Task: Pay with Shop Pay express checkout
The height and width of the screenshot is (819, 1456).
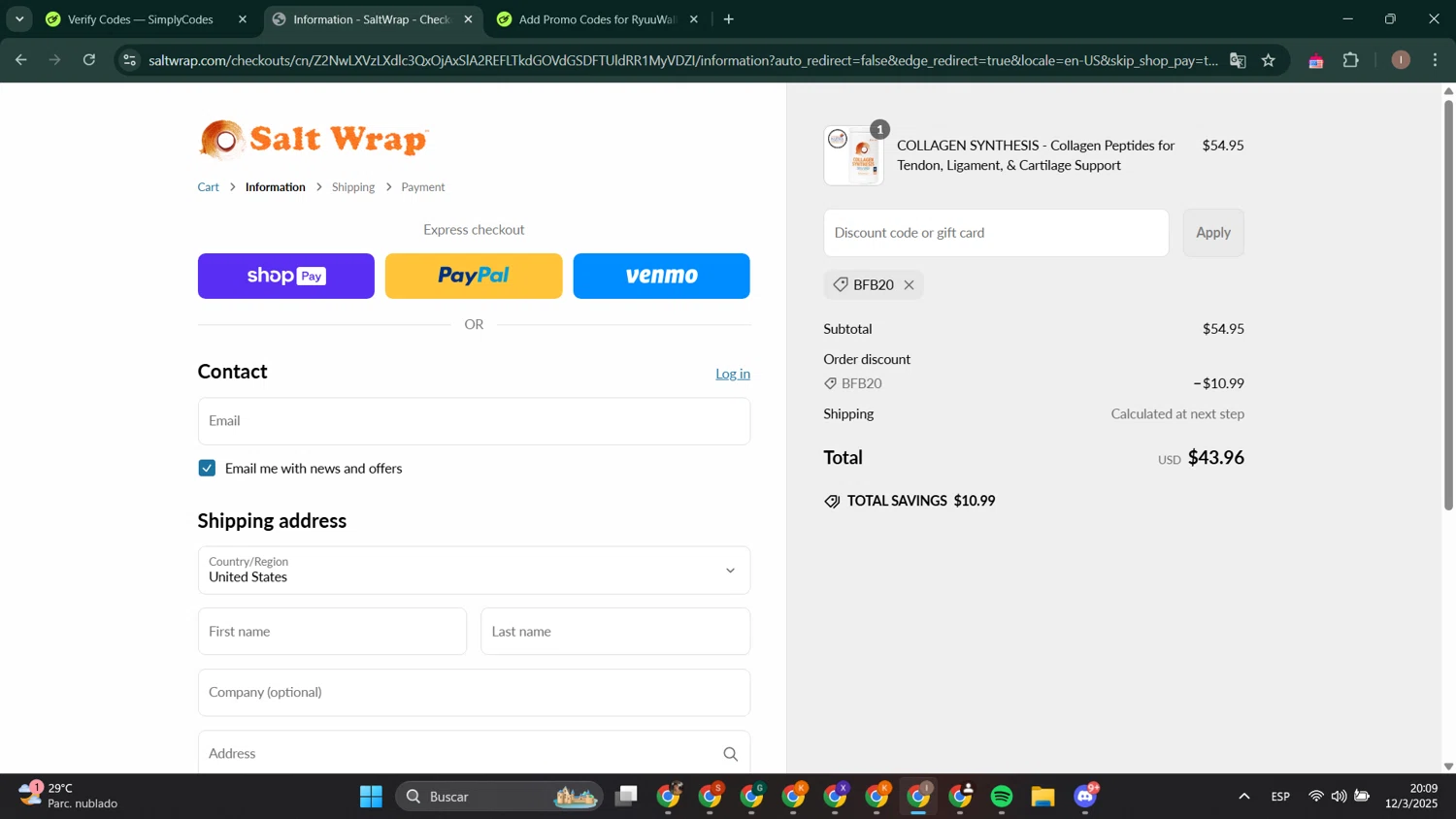Action: click(285, 276)
